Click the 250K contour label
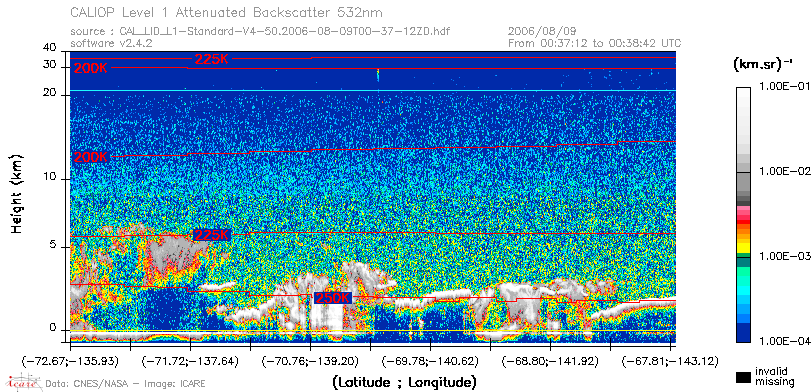 click(333, 298)
